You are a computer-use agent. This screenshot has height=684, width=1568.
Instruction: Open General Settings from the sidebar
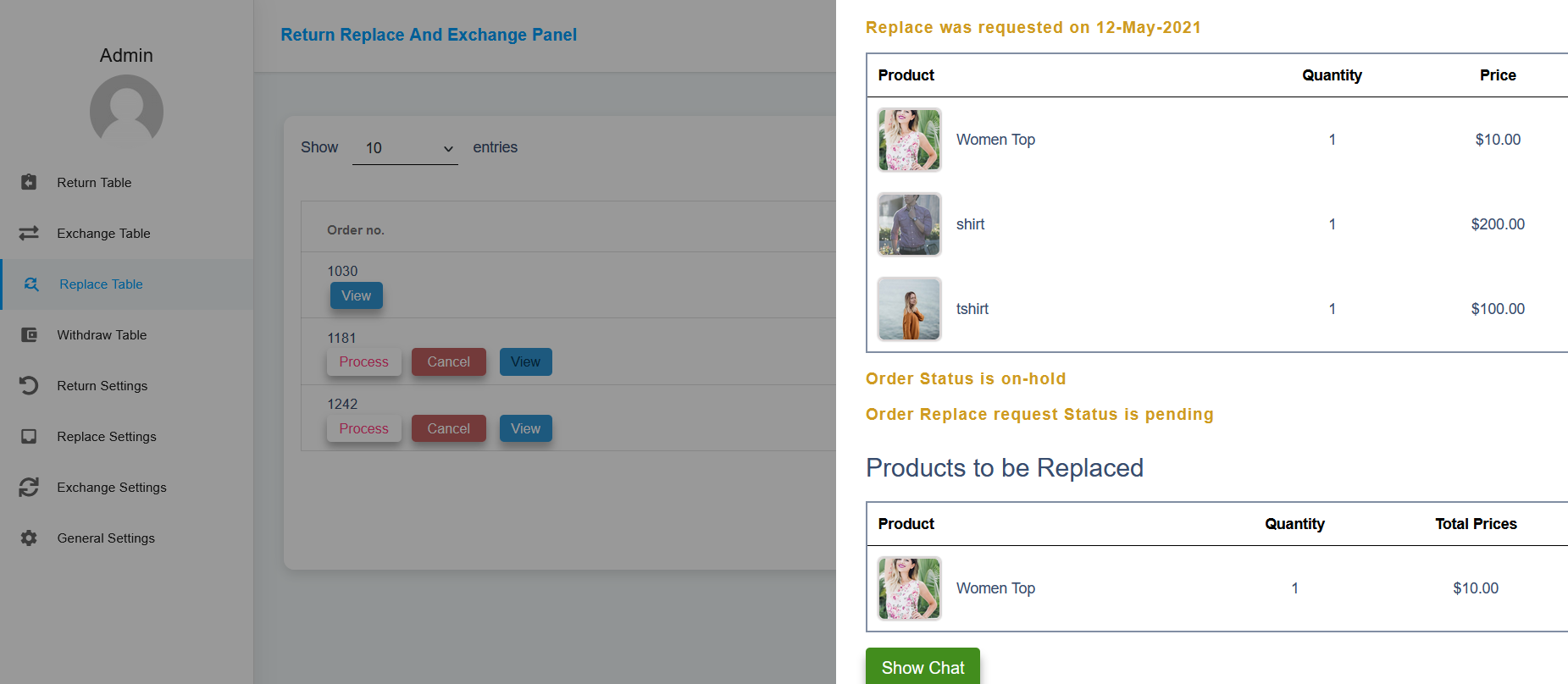pos(106,538)
